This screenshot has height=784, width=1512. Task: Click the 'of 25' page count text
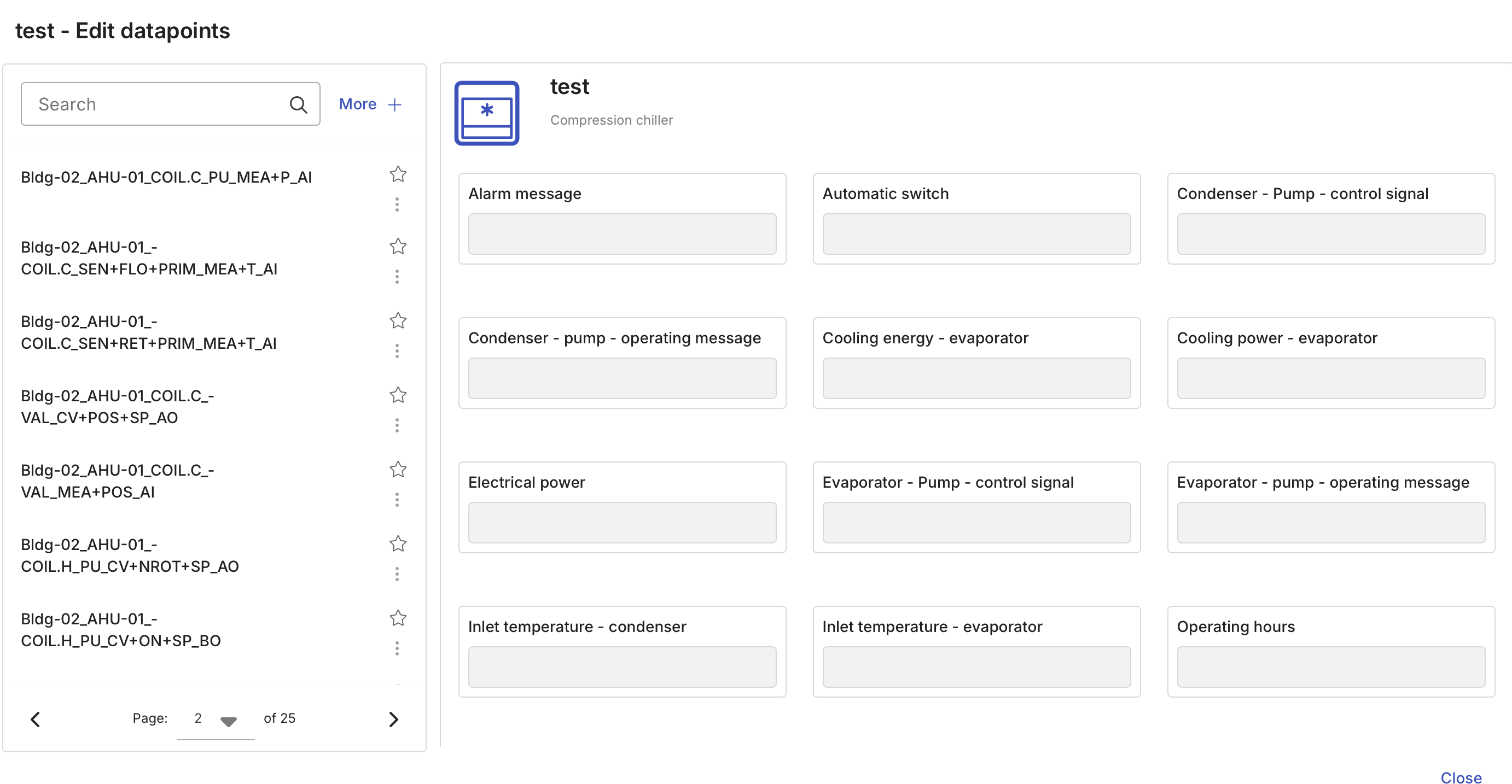(280, 718)
